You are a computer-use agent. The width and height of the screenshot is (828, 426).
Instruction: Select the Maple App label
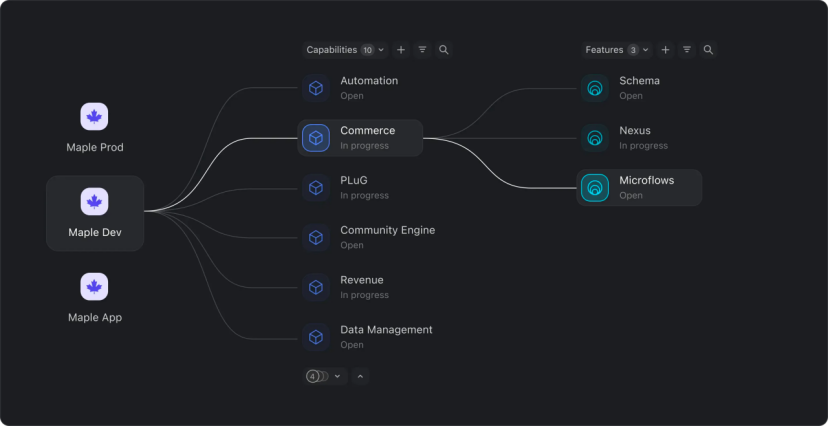(x=95, y=318)
